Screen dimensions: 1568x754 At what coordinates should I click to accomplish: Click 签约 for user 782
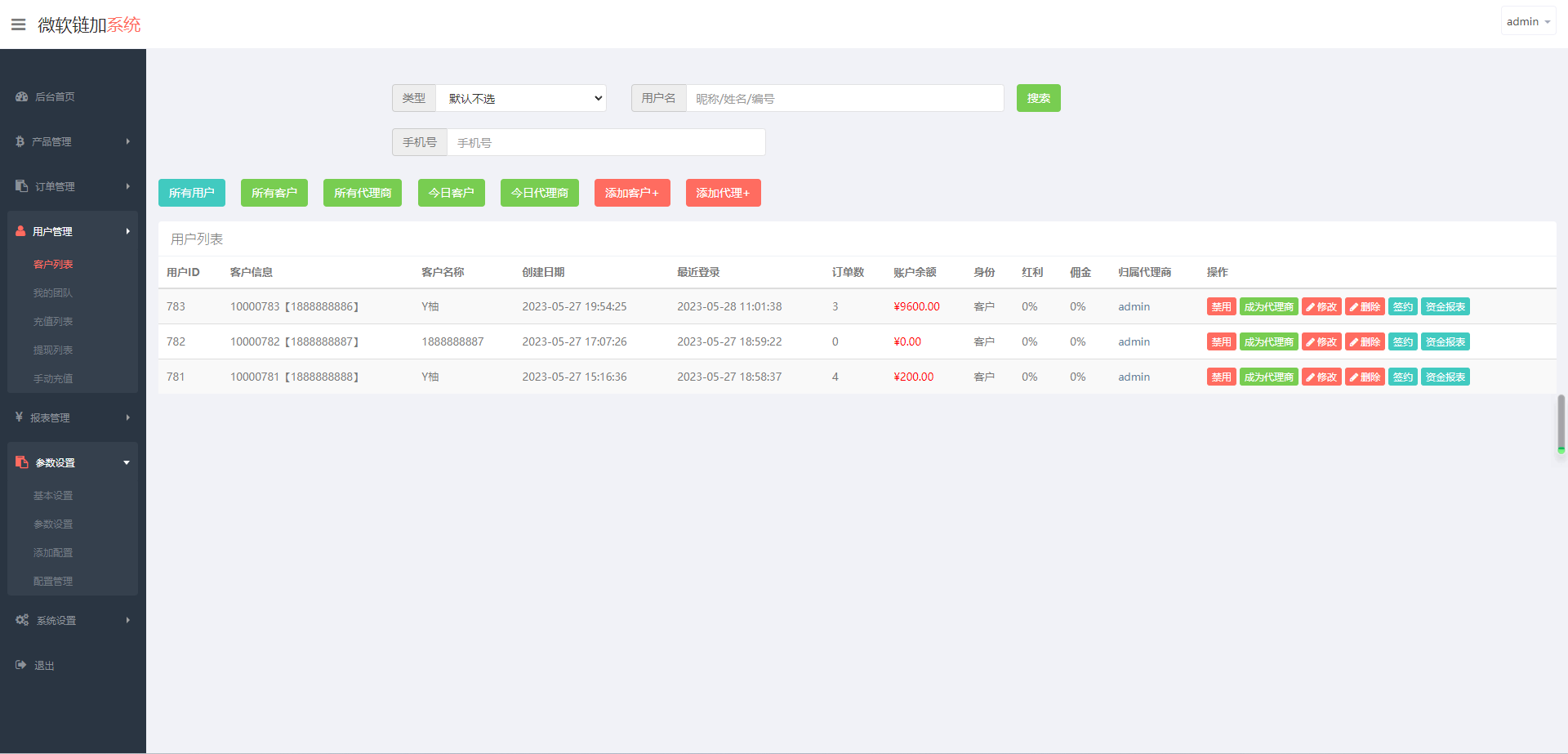[1403, 341]
